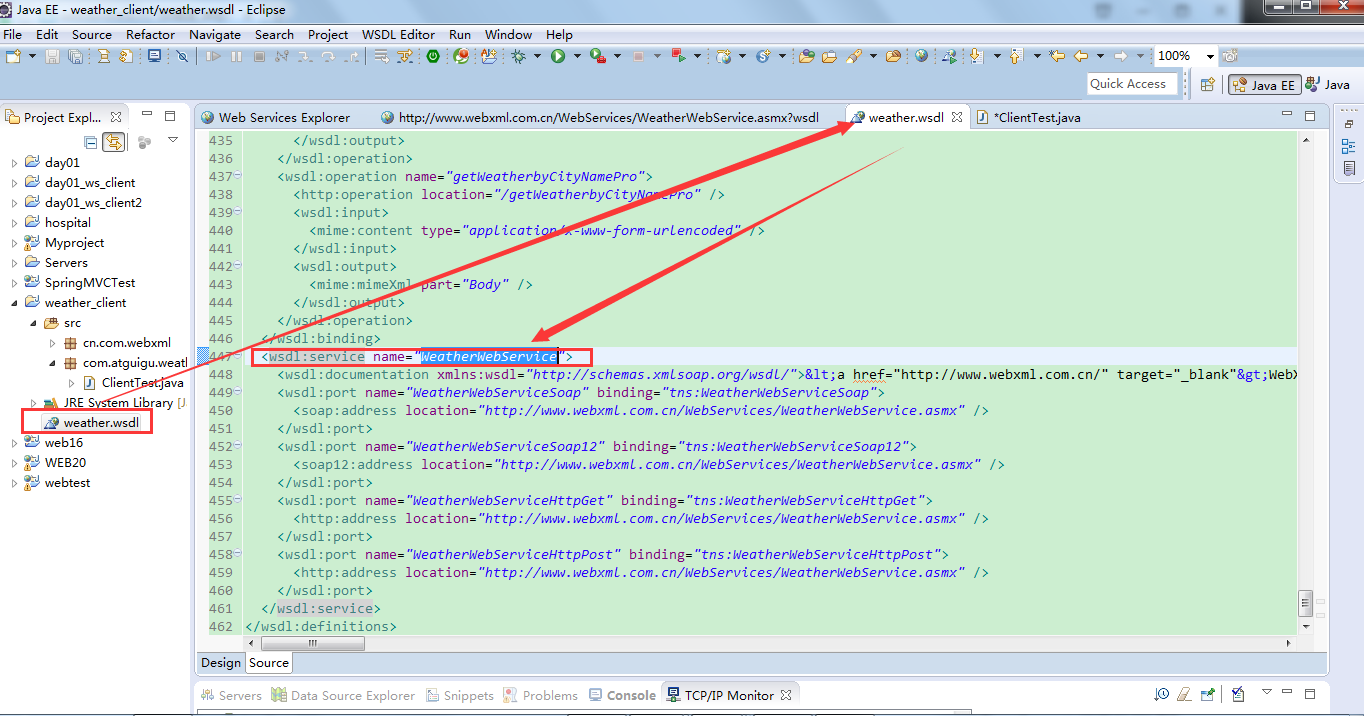
Task: Toggle Link with Editor in Project Explorer
Action: (114, 142)
